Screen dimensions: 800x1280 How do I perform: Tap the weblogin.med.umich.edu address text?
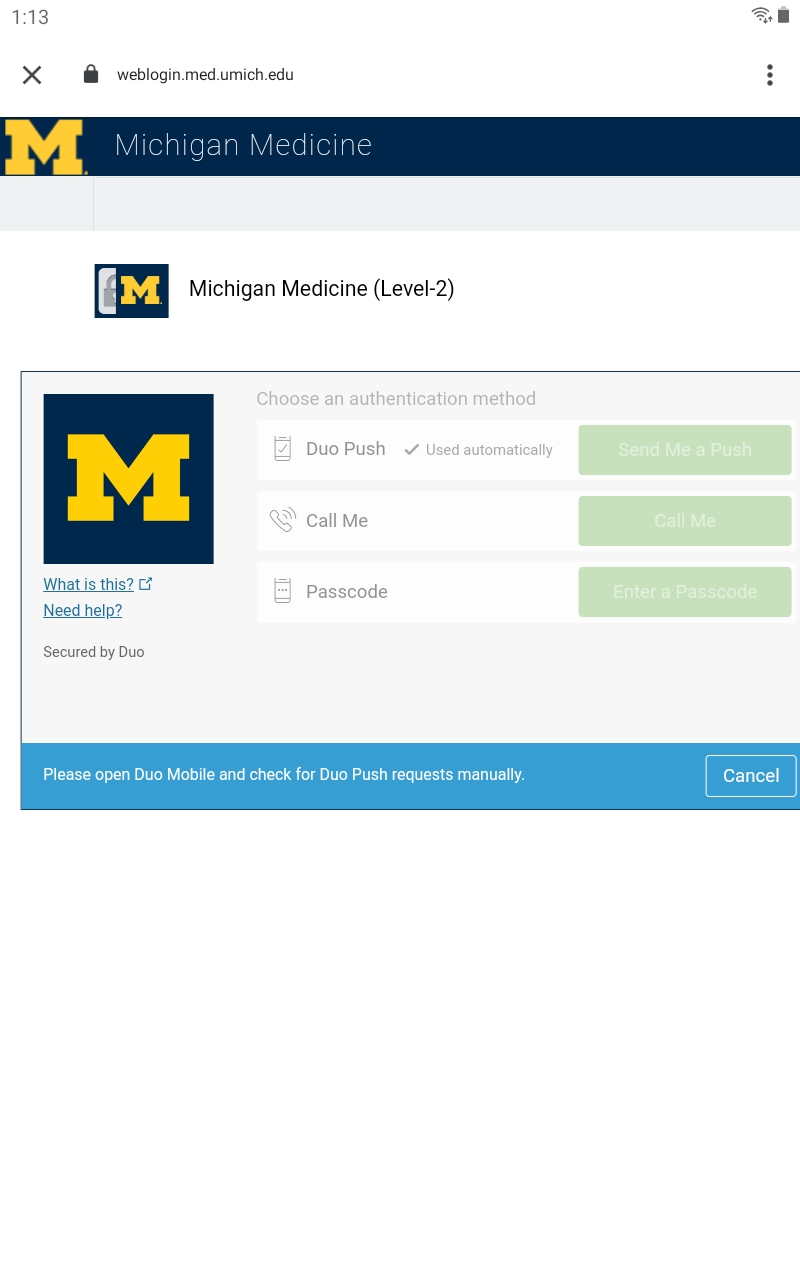205,75
